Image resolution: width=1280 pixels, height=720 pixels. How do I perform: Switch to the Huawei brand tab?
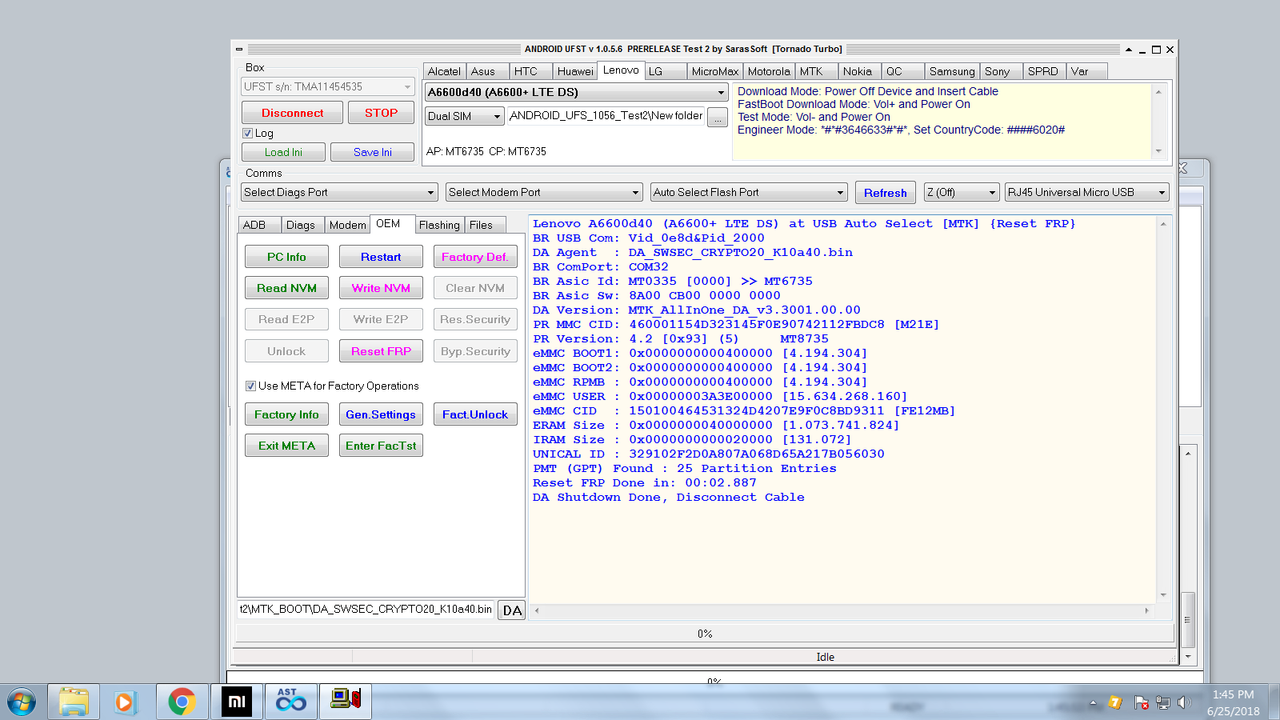point(575,71)
